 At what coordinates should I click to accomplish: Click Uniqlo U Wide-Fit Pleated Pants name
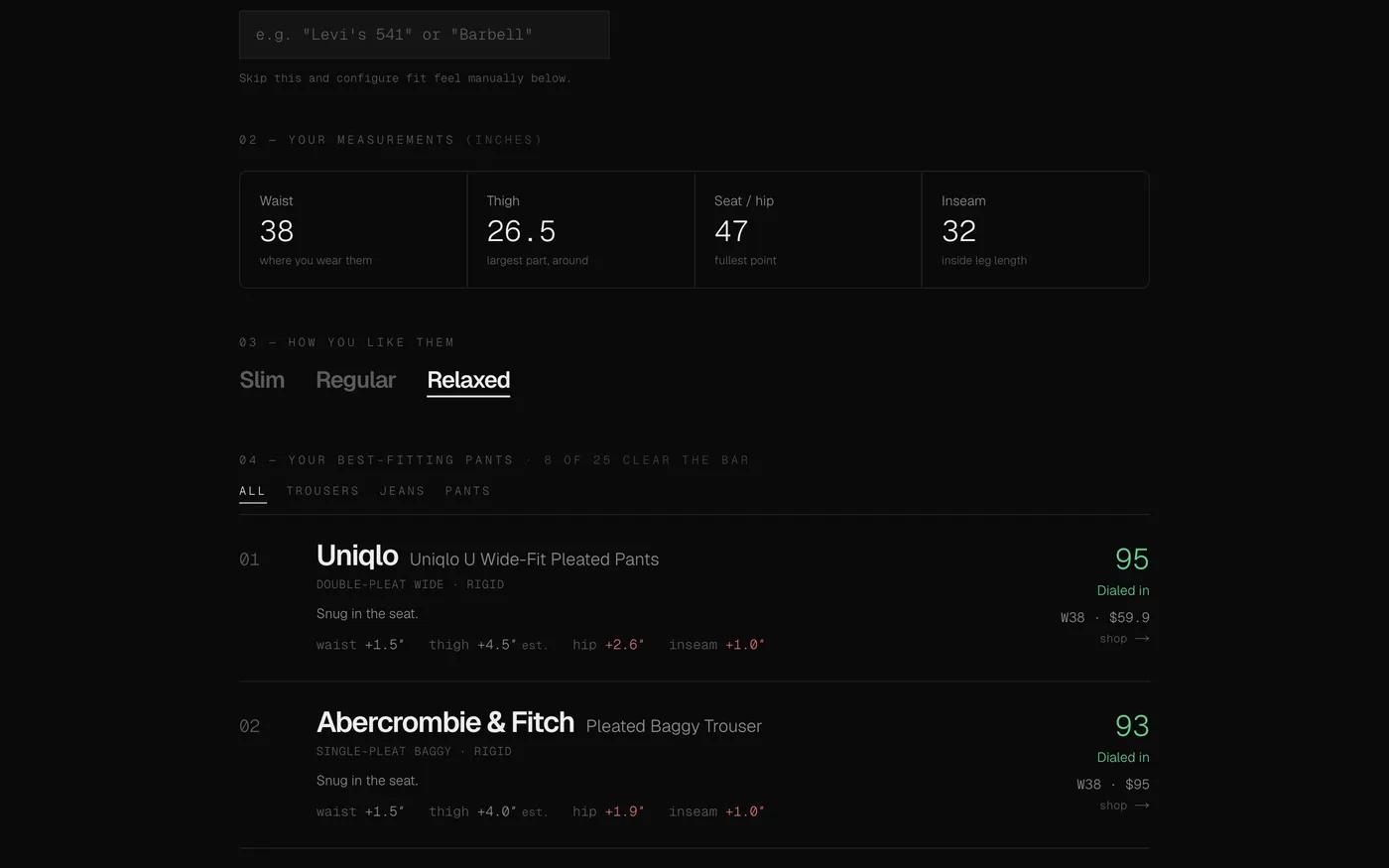[534, 559]
